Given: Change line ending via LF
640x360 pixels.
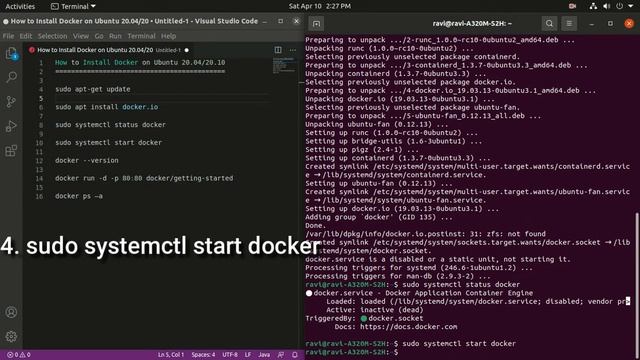Looking at the screenshot, I should click(x=248, y=355).
